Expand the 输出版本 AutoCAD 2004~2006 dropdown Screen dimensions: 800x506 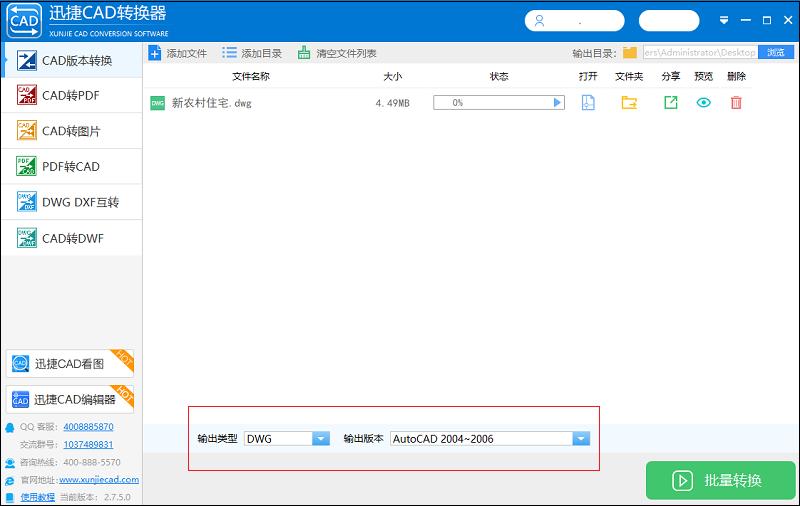[x=581, y=439]
